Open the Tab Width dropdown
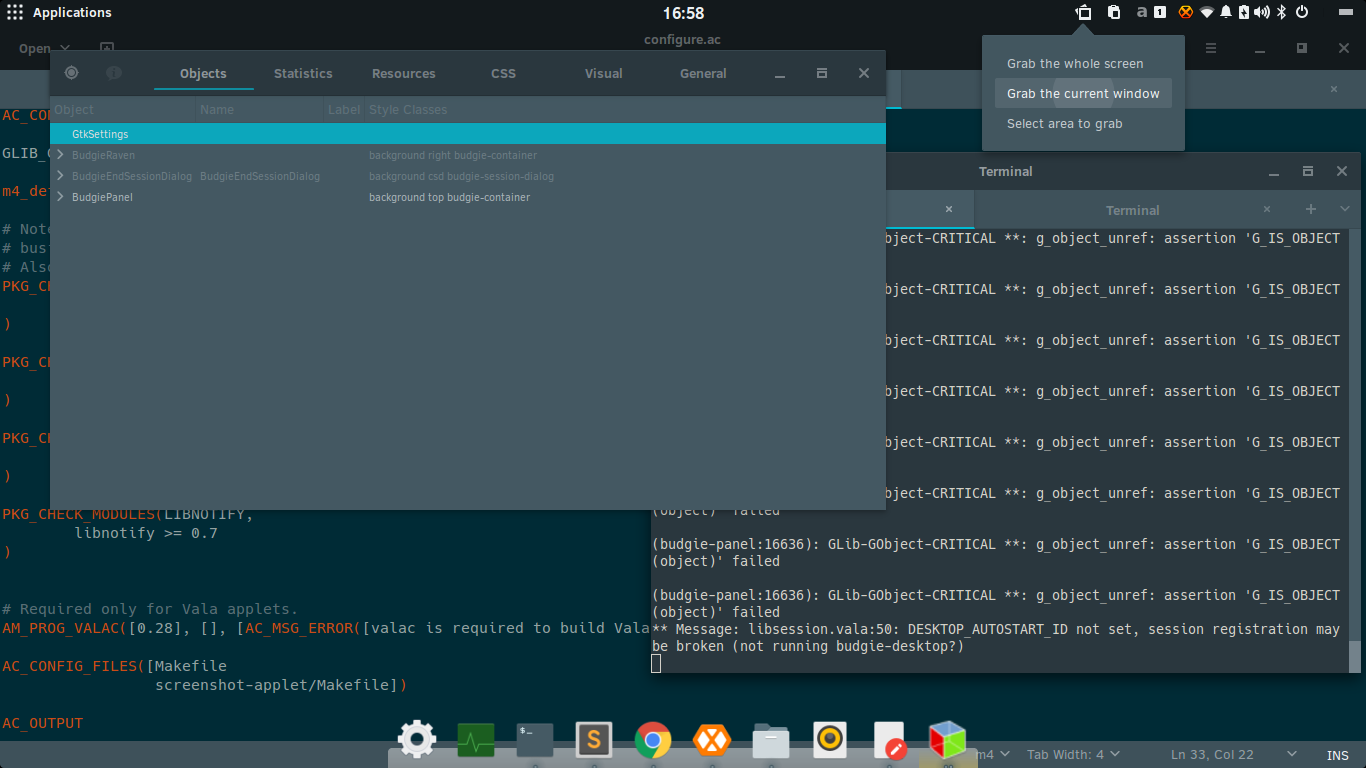The image size is (1366, 768). pos(1073,754)
